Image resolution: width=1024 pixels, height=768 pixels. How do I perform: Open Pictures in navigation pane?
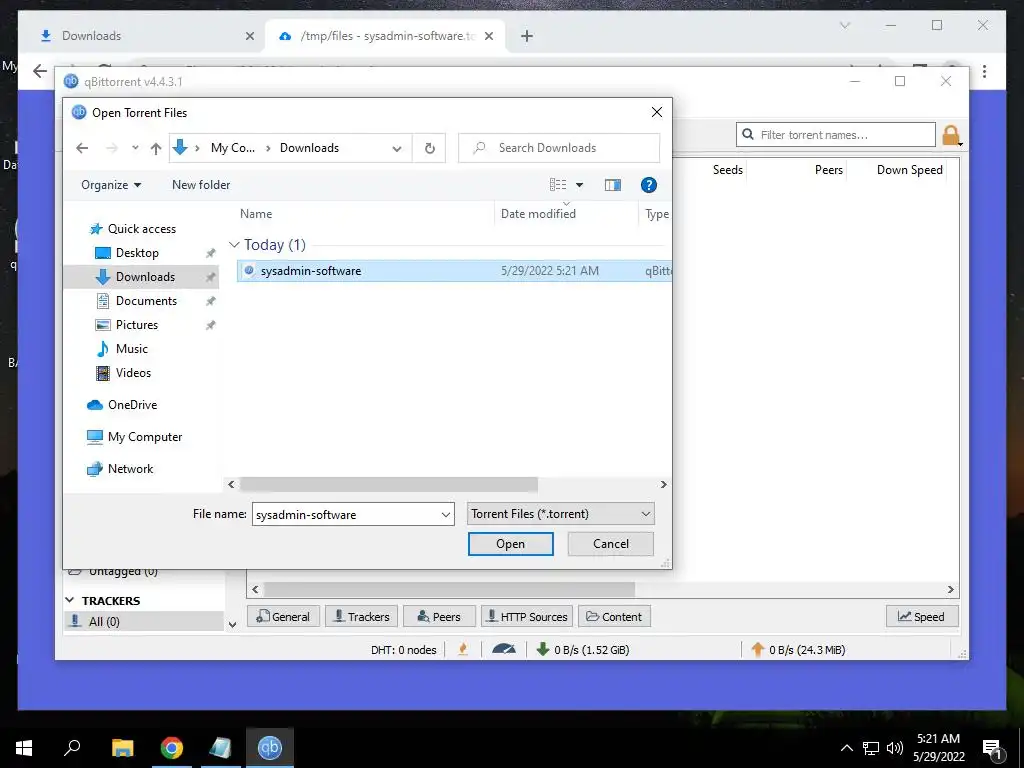pyautogui.click(x=136, y=325)
